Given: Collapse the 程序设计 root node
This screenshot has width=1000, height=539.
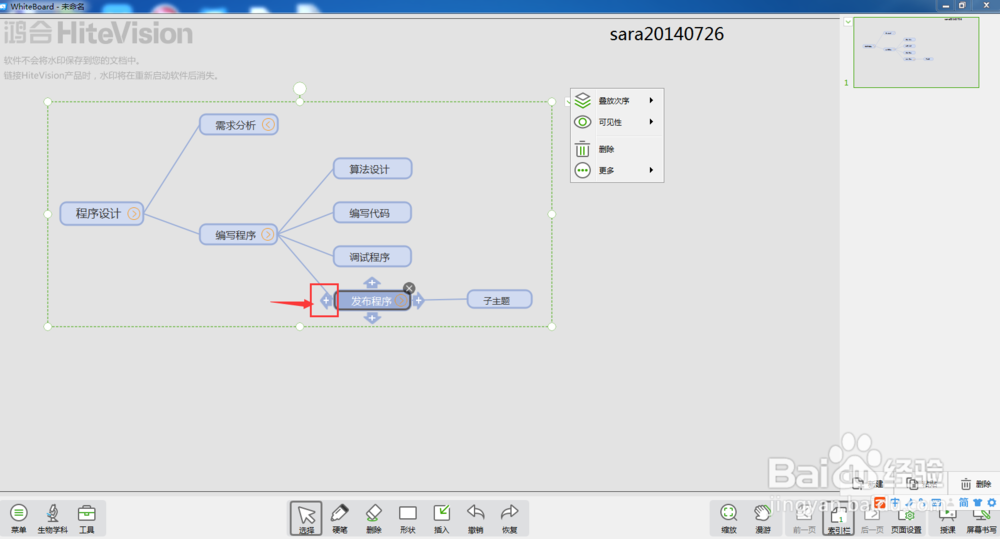Looking at the screenshot, I should (x=133, y=214).
